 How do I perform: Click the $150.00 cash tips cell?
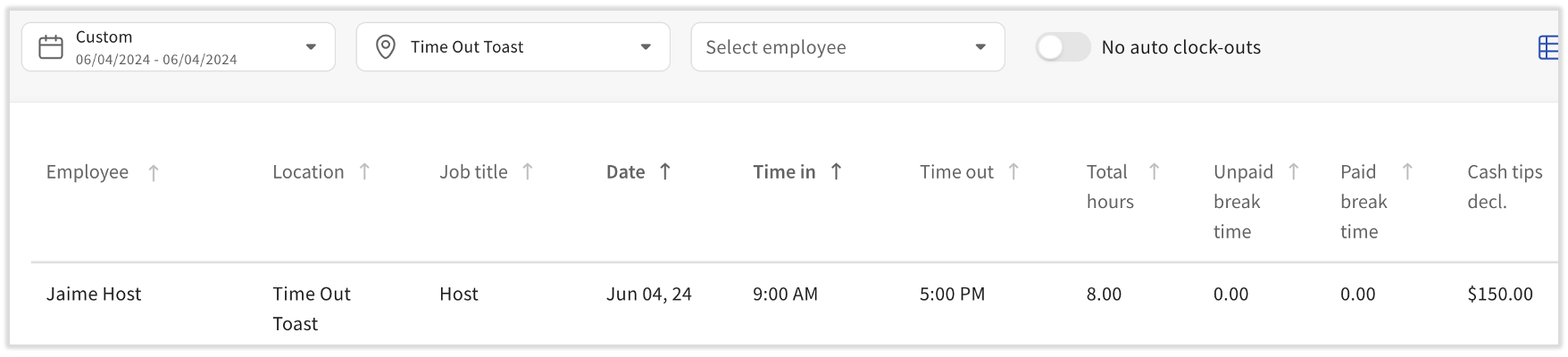(x=1500, y=295)
